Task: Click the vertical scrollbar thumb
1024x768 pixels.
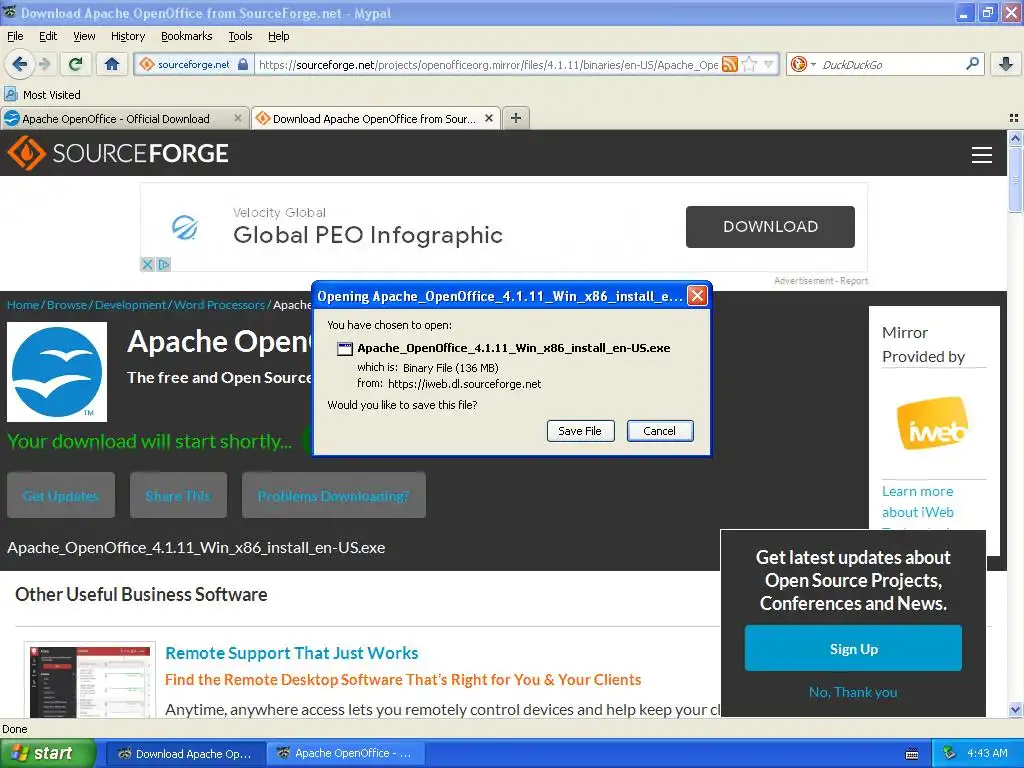Action: pyautogui.click(x=1015, y=179)
